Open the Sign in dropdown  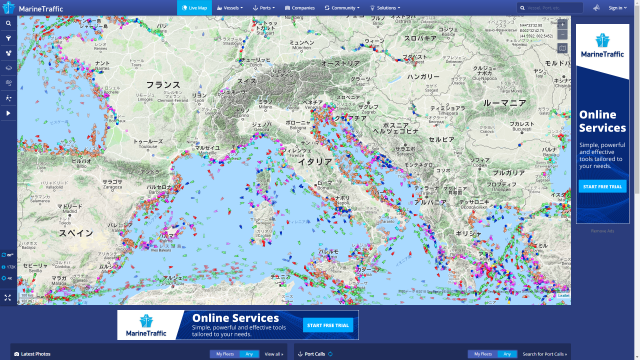618,8
